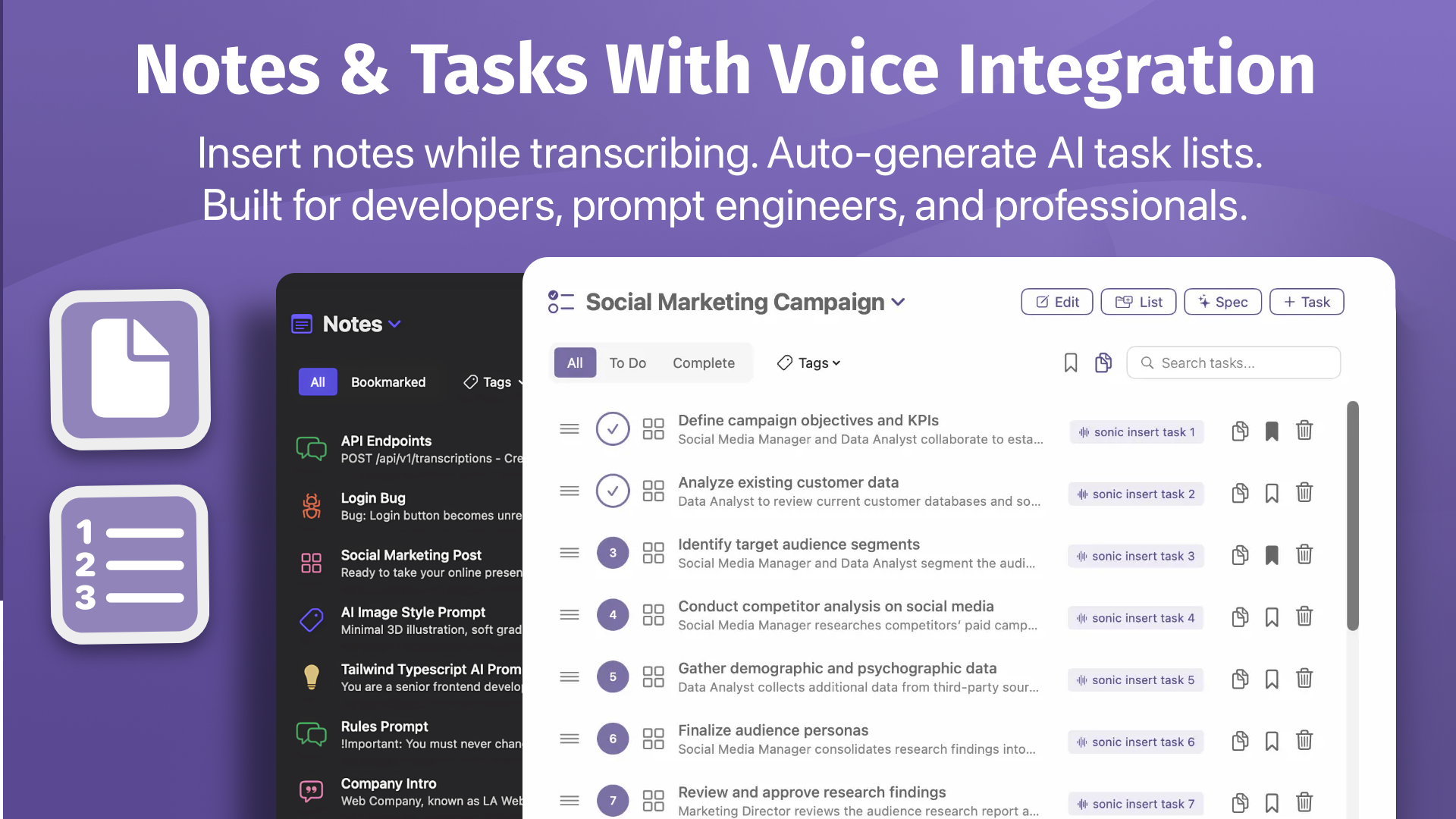Copy the 'Define campaign objectives and KPIs' task
Image resolution: width=1456 pixels, height=819 pixels.
[x=1240, y=431]
